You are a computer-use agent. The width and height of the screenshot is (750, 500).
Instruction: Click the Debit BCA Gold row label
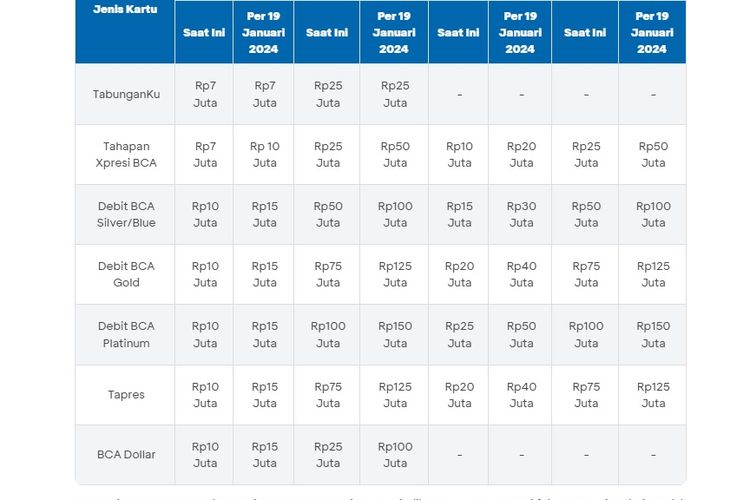click(125, 274)
